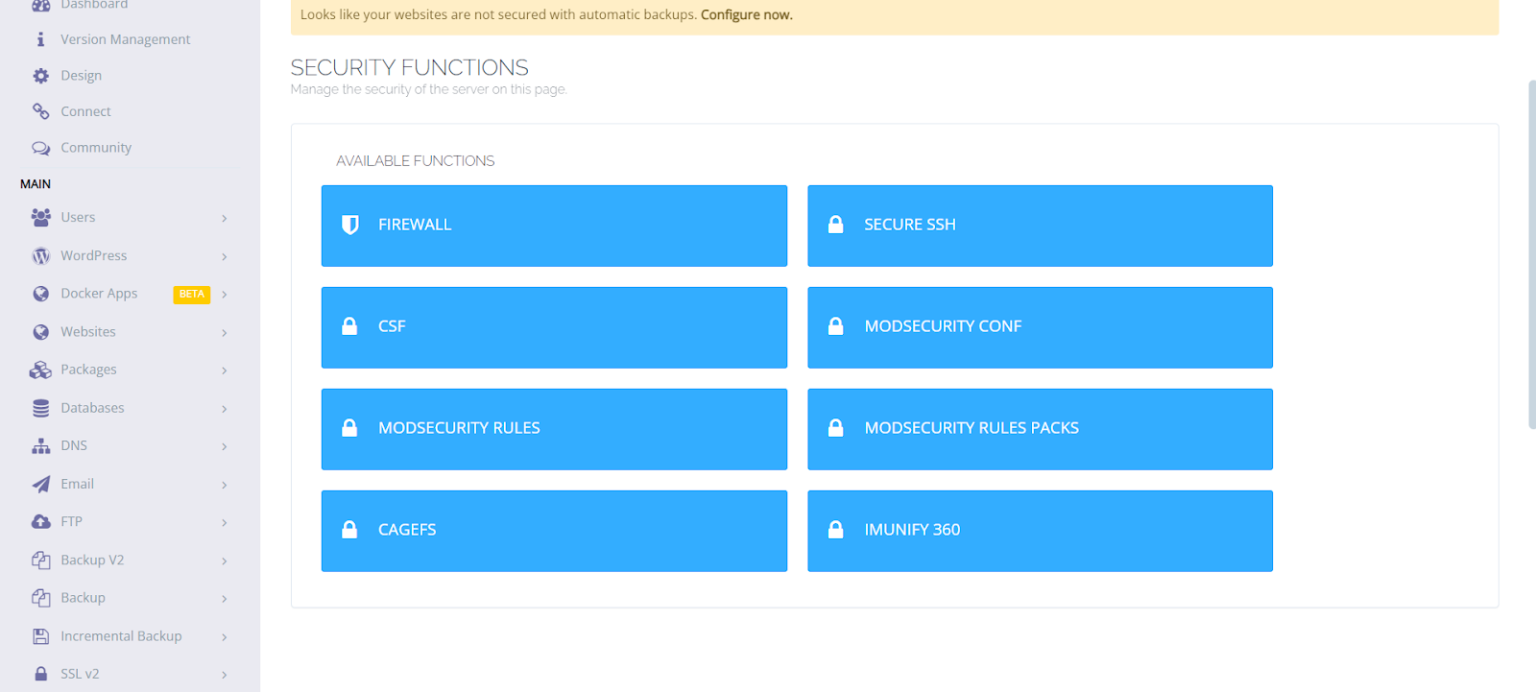
Task: Open Community via the chat bubble icon
Action: (40, 147)
